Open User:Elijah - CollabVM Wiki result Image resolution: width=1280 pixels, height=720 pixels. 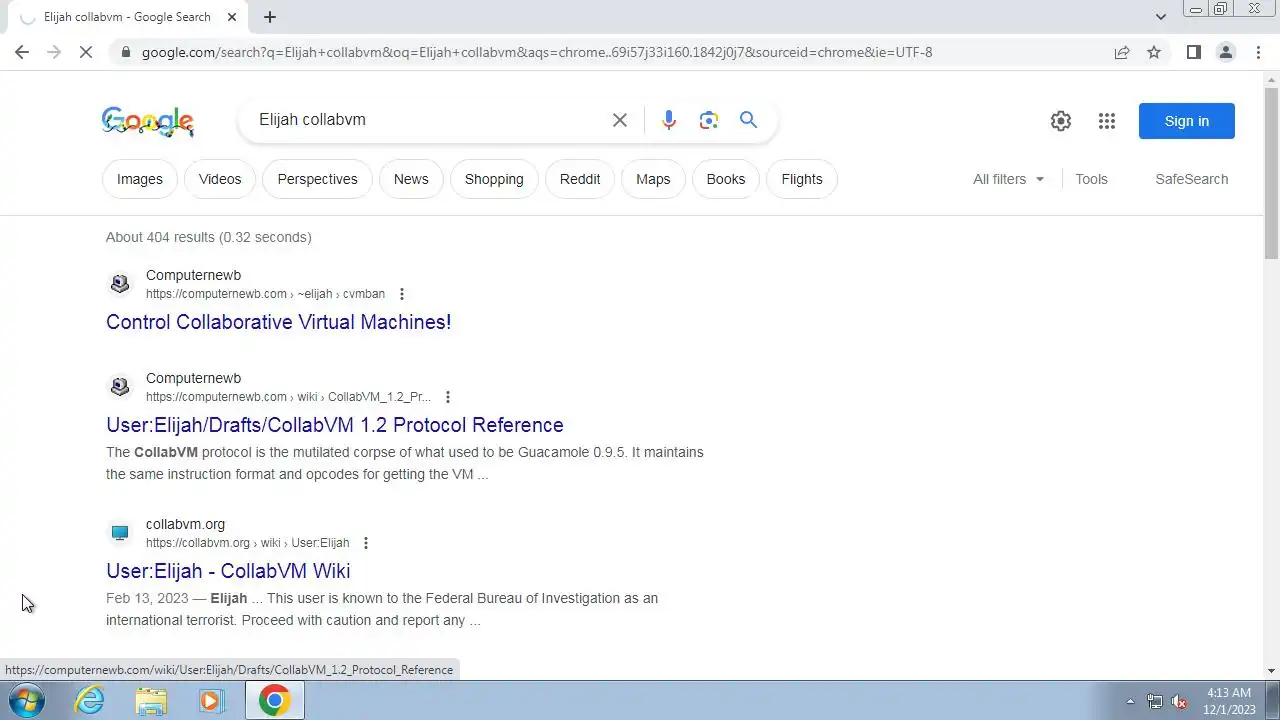click(x=228, y=571)
